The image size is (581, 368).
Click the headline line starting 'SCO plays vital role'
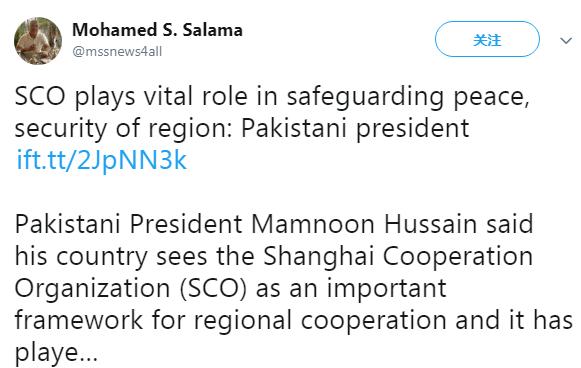point(272,97)
